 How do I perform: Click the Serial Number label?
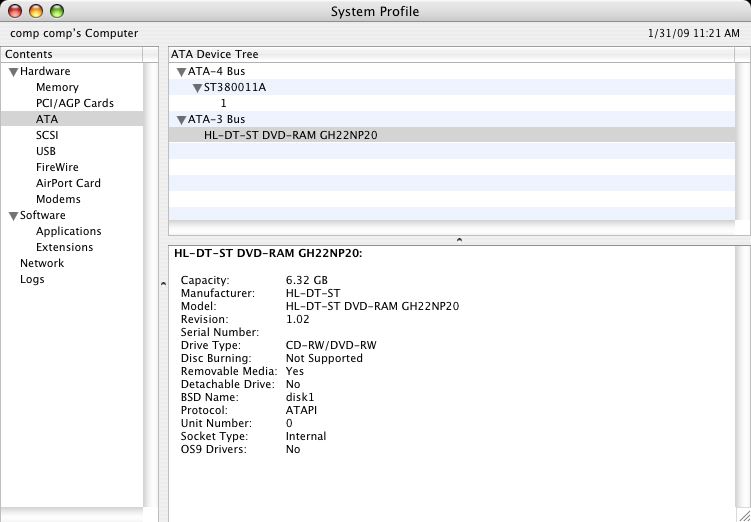(x=220, y=332)
